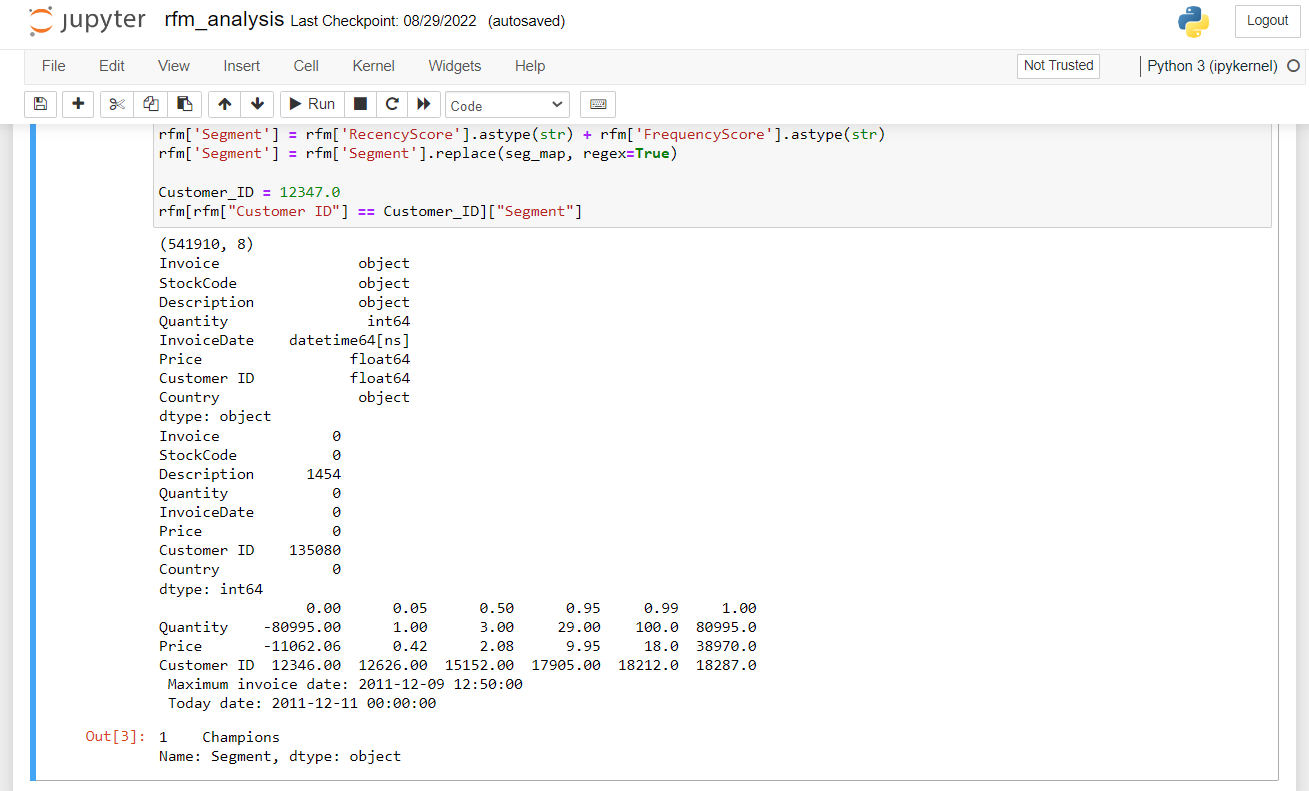
Task: Open the Kernel menu
Action: pyautogui.click(x=373, y=66)
